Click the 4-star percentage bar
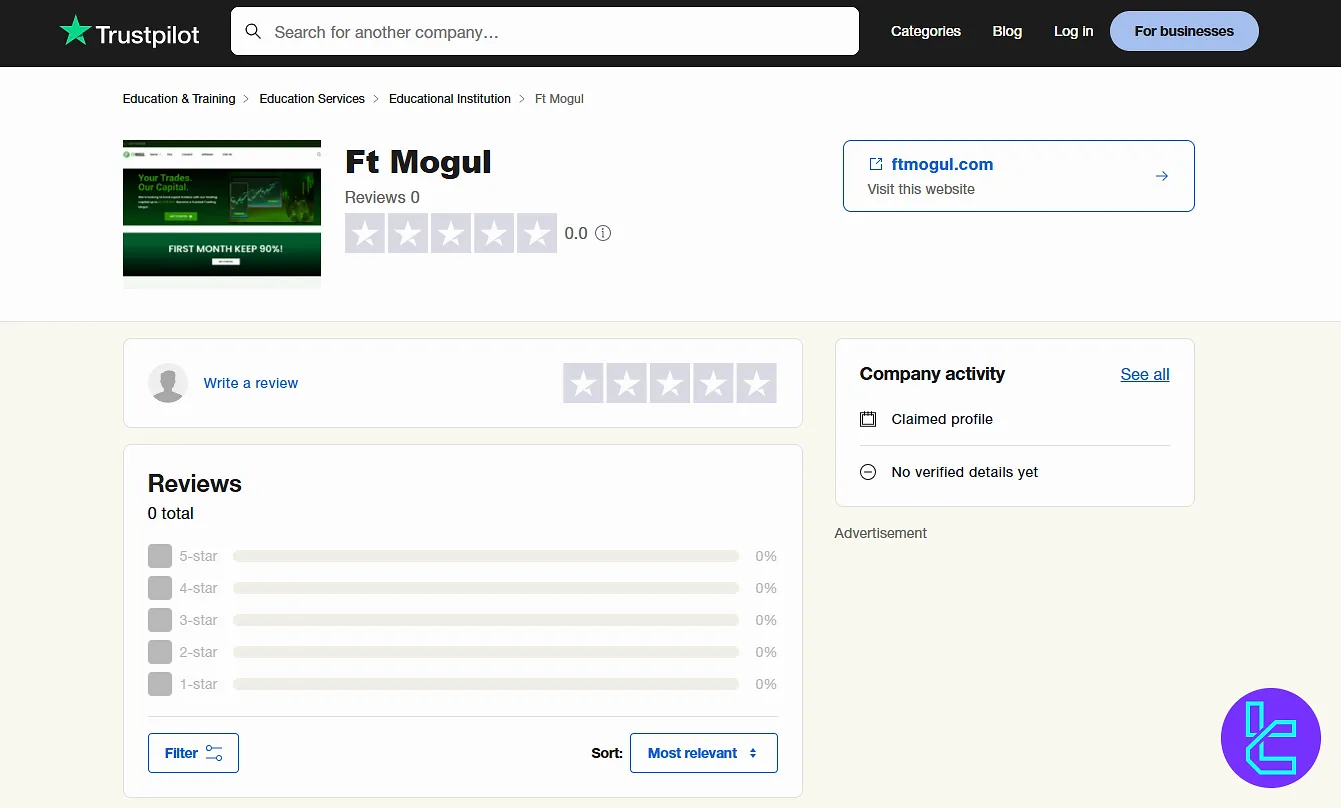1341x808 pixels. [x=485, y=588]
